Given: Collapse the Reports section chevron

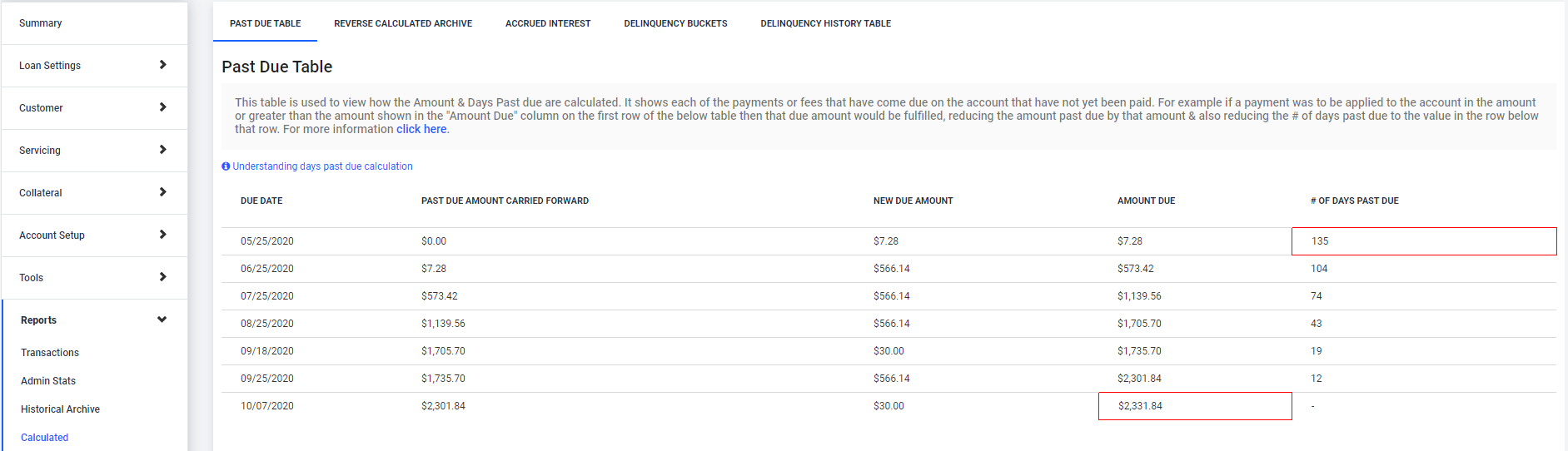Looking at the screenshot, I should pos(162,320).
